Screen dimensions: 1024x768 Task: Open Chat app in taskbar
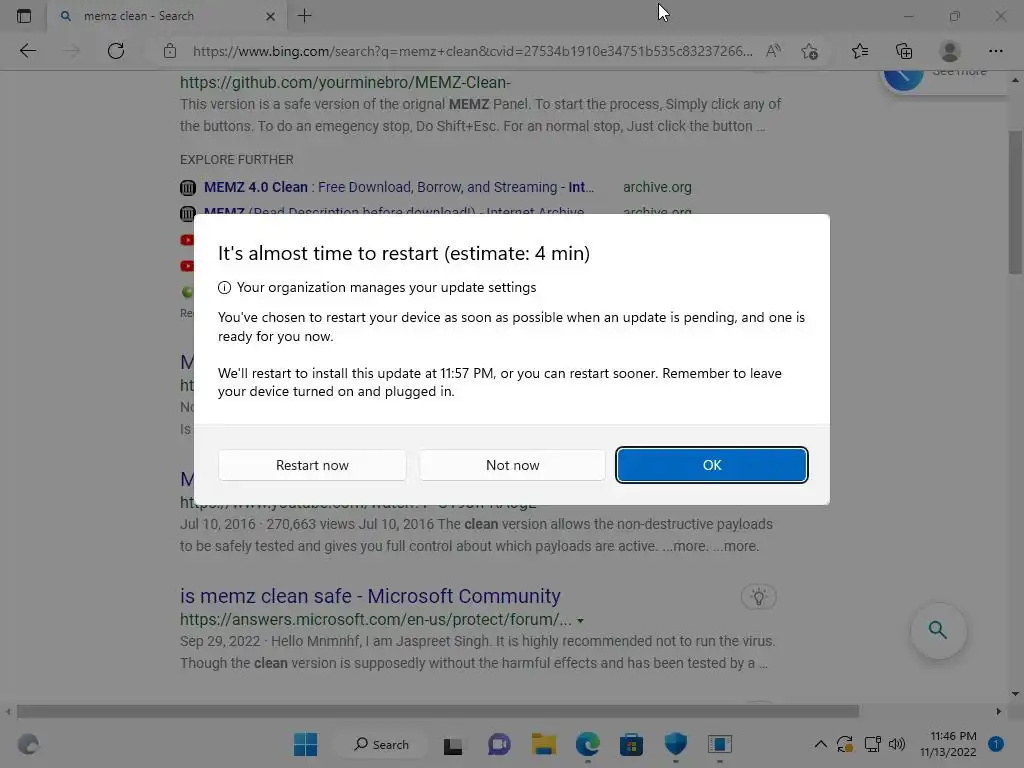pos(499,744)
